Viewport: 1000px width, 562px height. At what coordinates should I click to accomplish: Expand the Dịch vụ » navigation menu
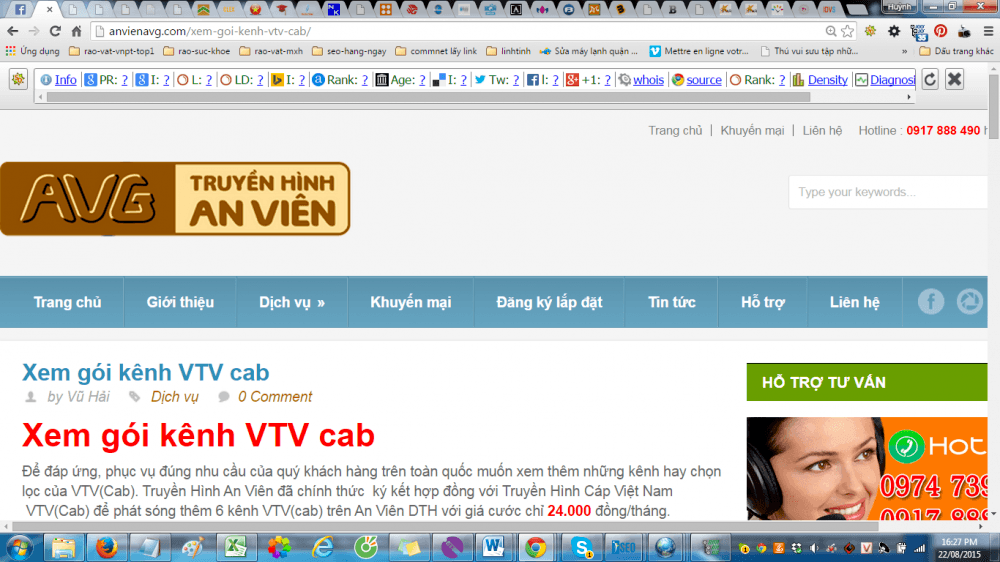292,302
